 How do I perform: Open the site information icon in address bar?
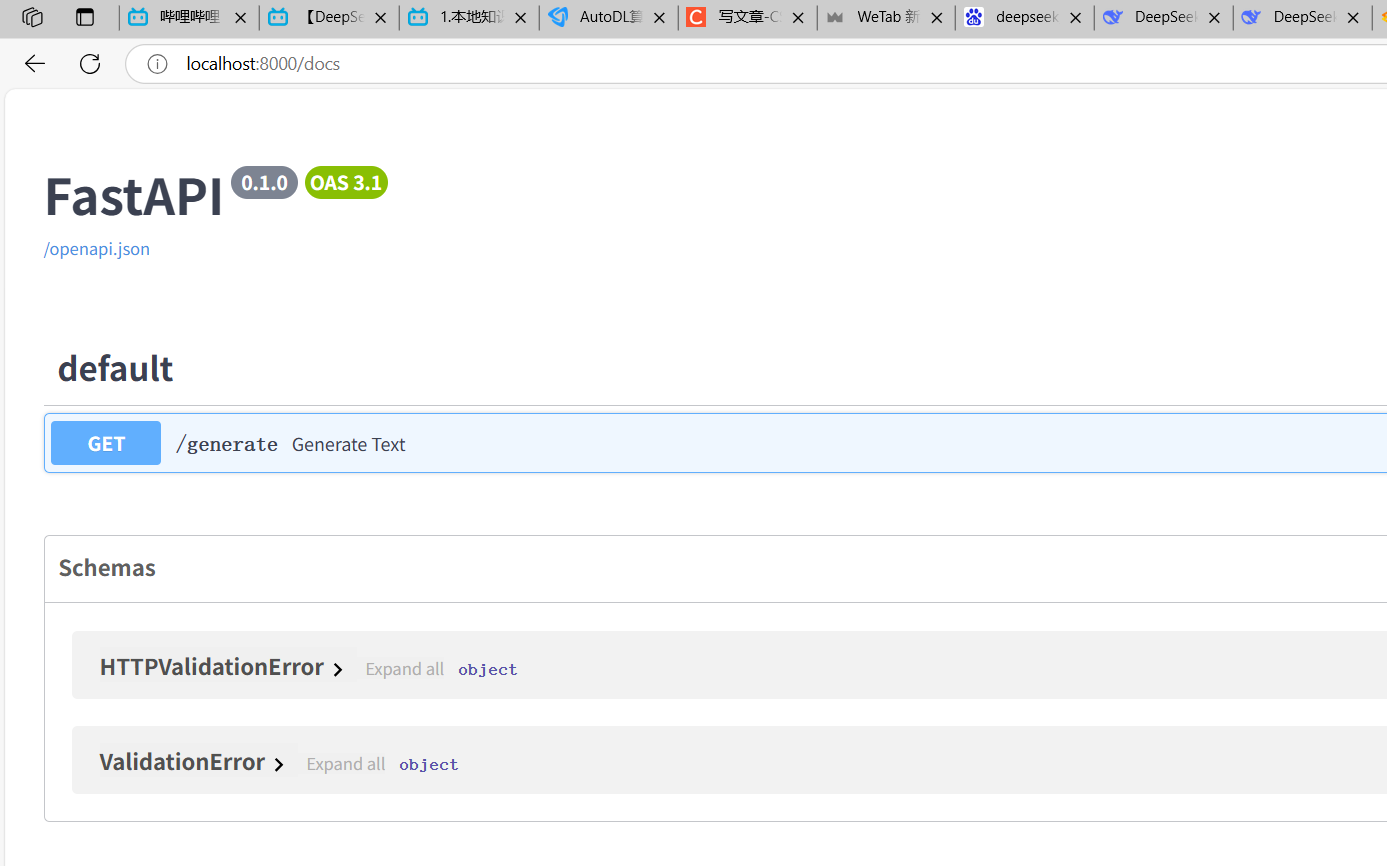point(157,64)
